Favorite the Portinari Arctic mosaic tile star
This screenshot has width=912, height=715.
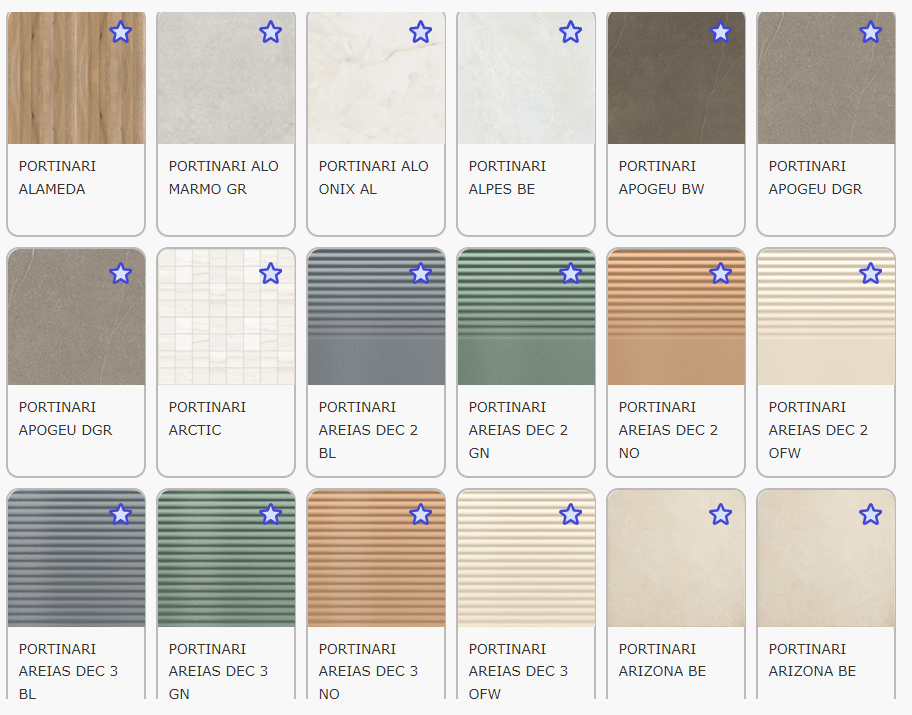pyautogui.click(x=270, y=273)
